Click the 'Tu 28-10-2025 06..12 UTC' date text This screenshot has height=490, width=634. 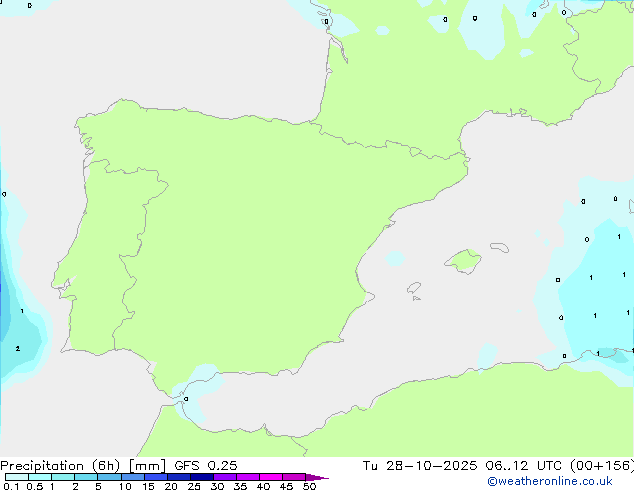tap(462, 466)
